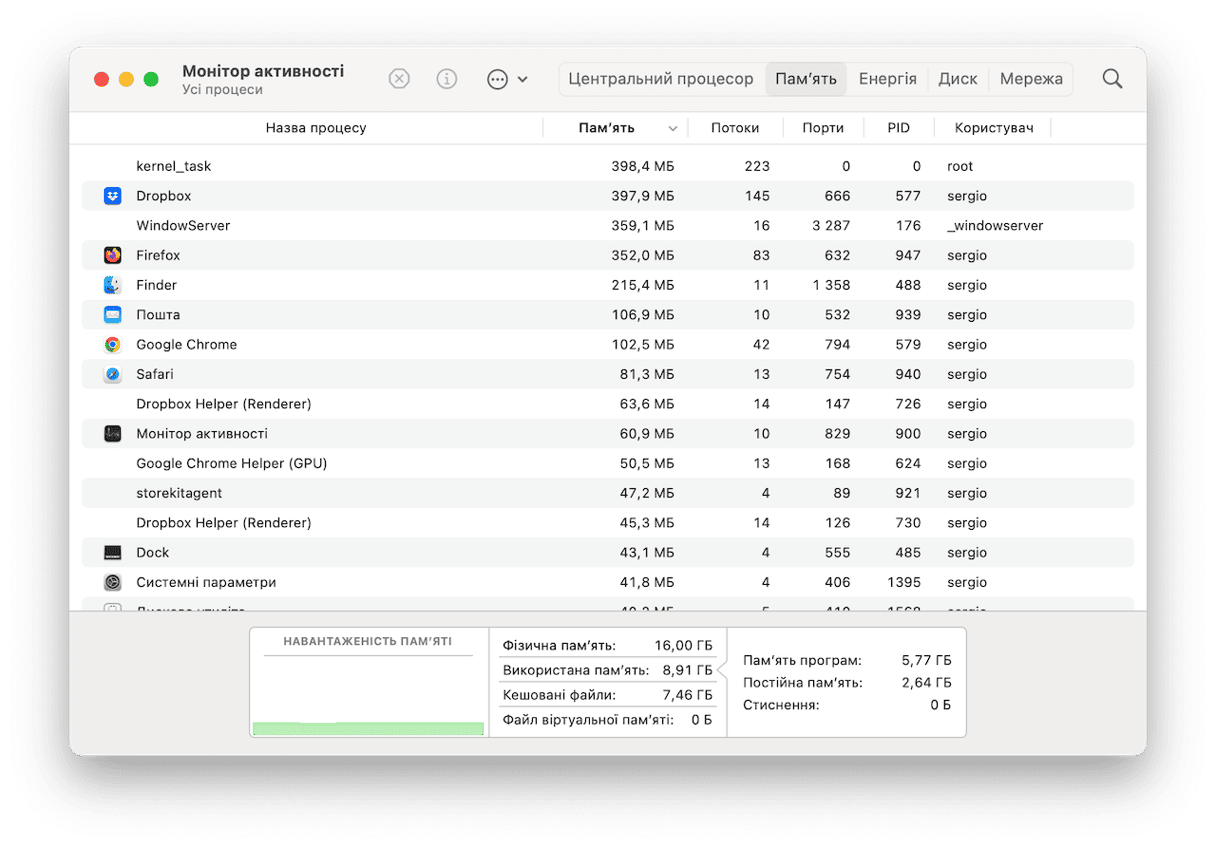Click Використана пам'ять 8,91 ГБ entry
The width and height of the screenshot is (1216, 847).
[x=607, y=670]
